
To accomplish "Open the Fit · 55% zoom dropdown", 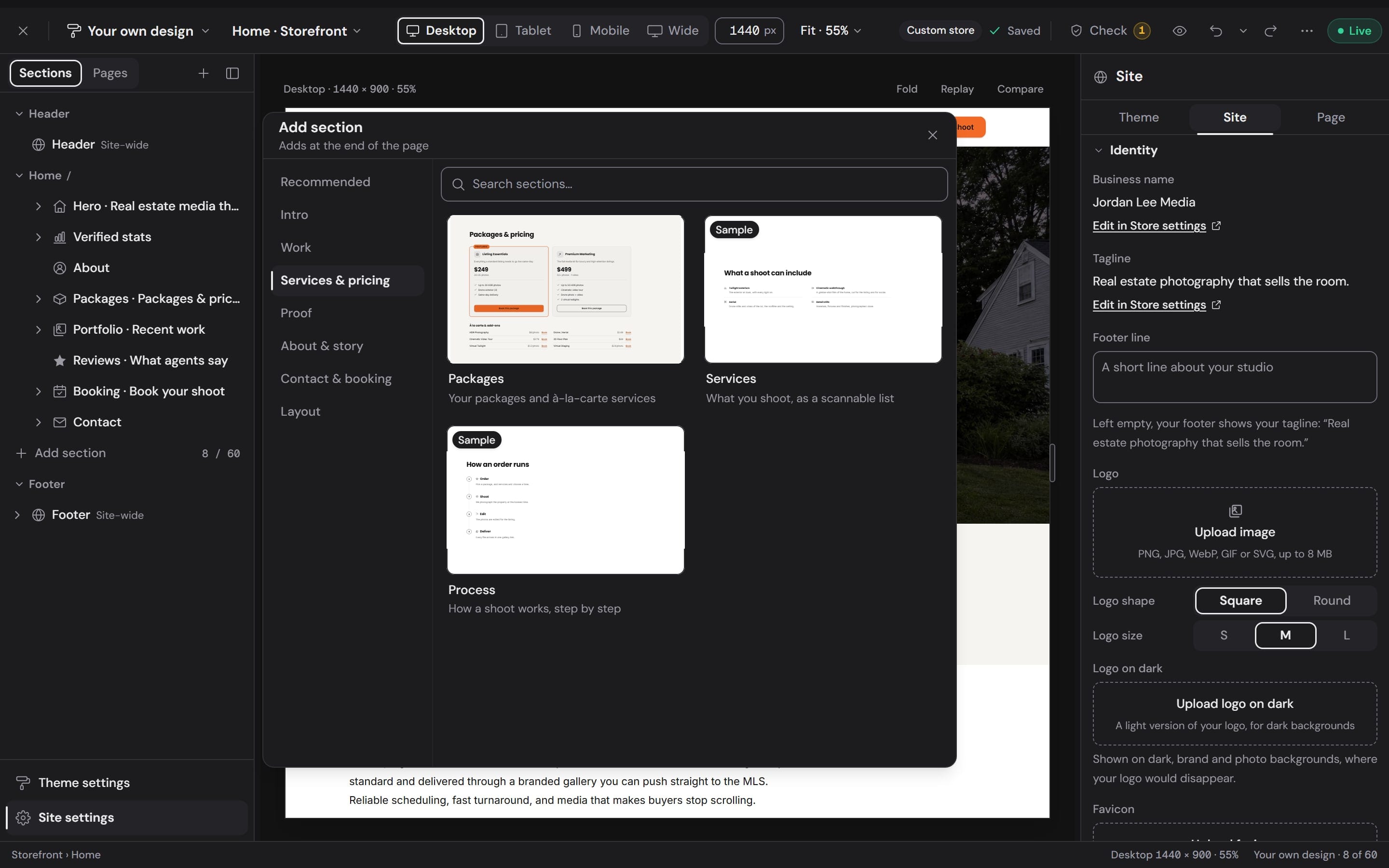I will tap(831, 31).
